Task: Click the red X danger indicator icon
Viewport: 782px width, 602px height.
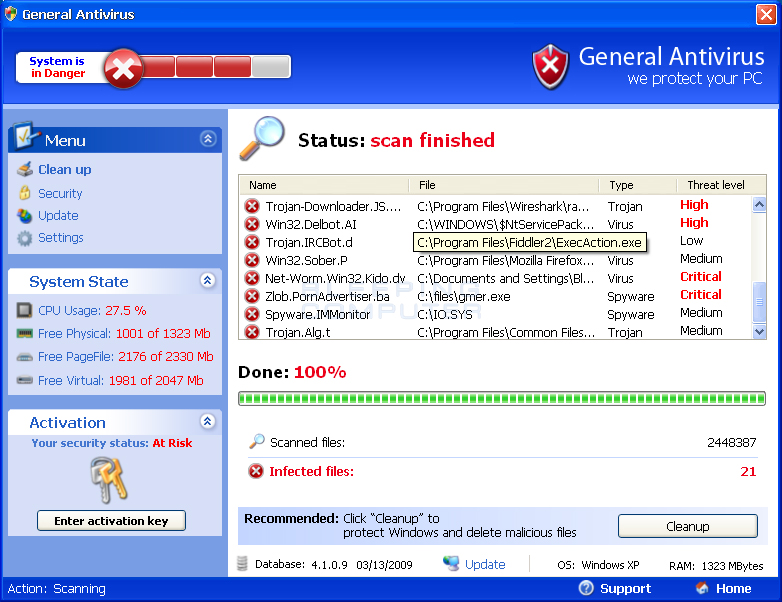Action: (x=123, y=68)
